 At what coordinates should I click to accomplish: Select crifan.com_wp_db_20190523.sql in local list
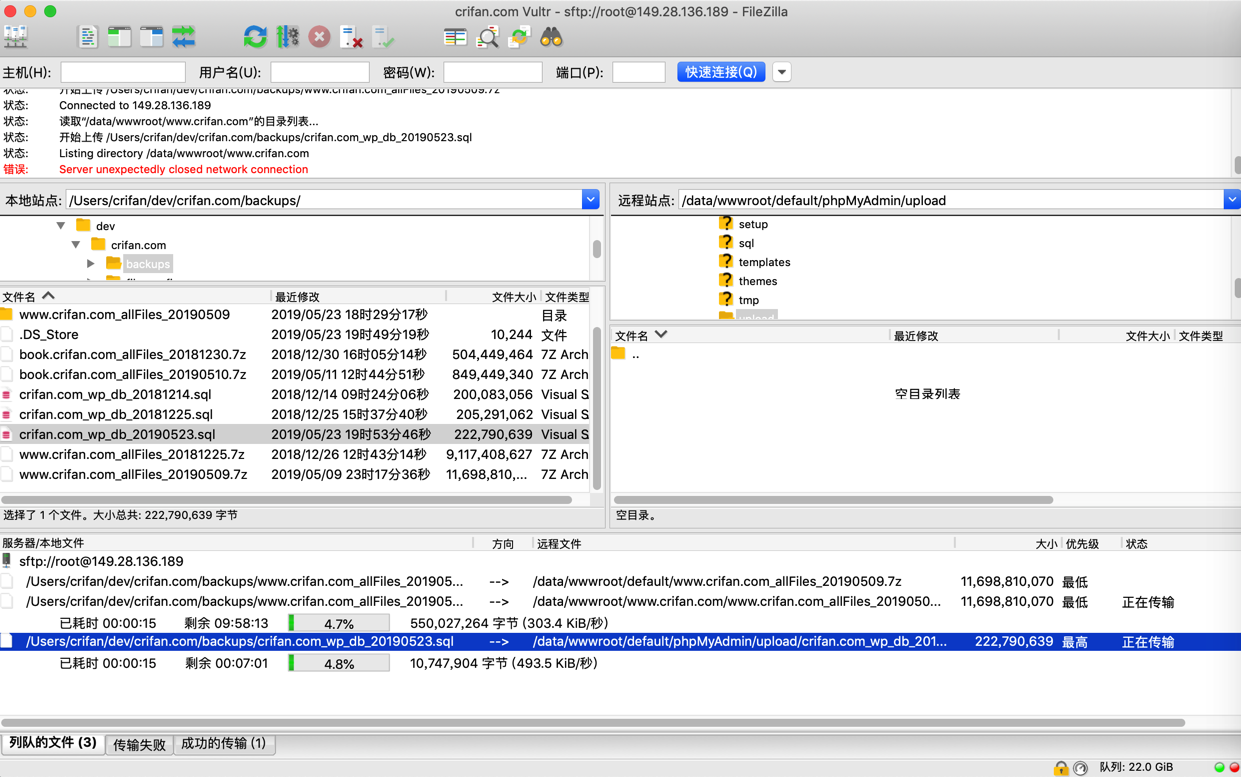click(297, 434)
